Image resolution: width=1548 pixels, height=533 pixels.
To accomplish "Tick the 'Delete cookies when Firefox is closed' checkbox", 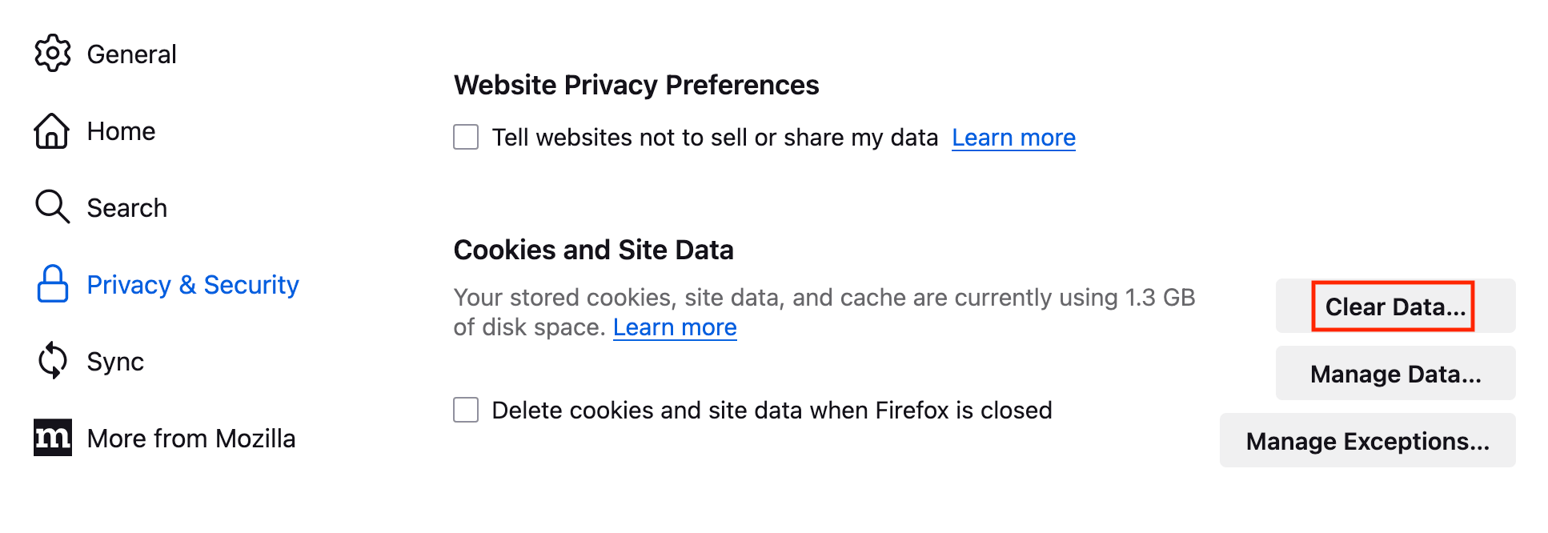I will coord(466,410).
